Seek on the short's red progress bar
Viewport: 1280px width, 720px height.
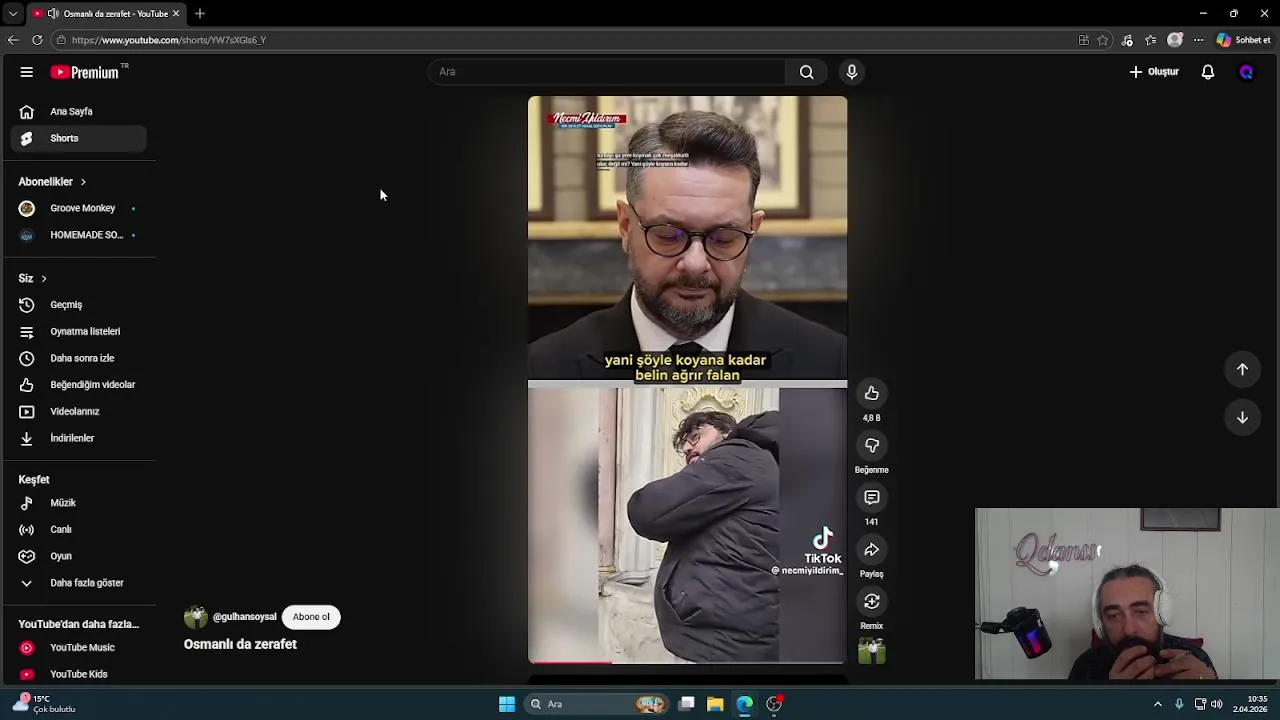(x=687, y=662)
